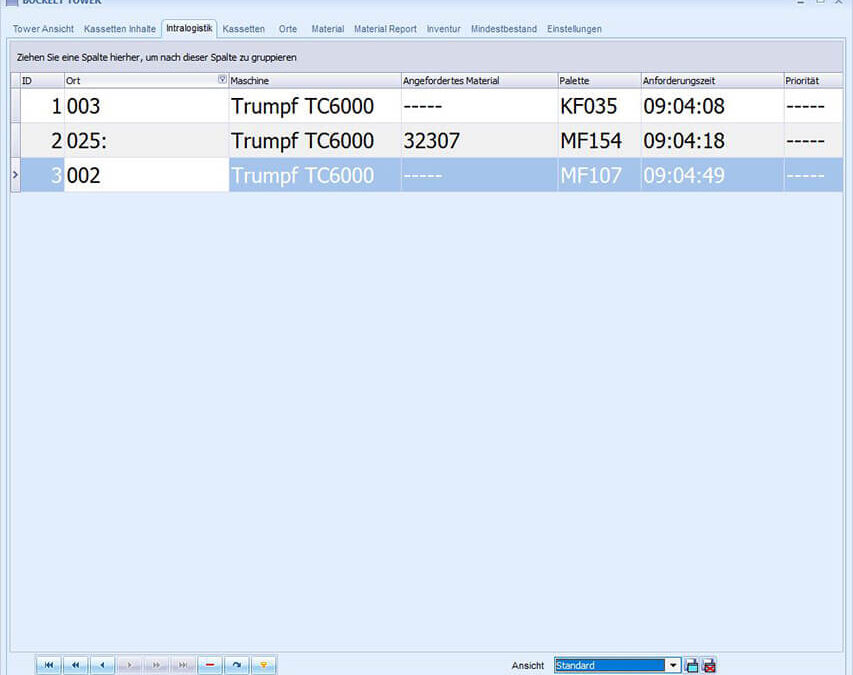Sort by Ort column header
This screenshot has width=853, height=675.
click(146, 80)
